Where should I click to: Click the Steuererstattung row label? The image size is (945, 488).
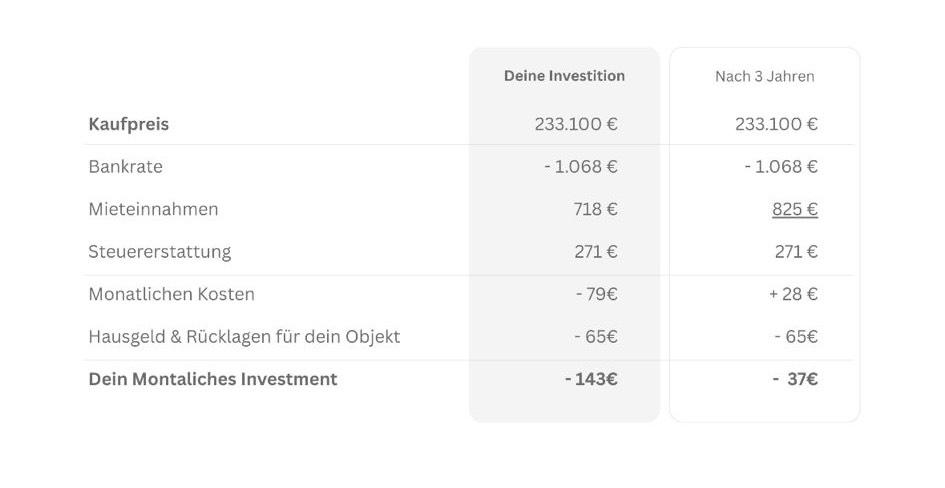[159, 252]
